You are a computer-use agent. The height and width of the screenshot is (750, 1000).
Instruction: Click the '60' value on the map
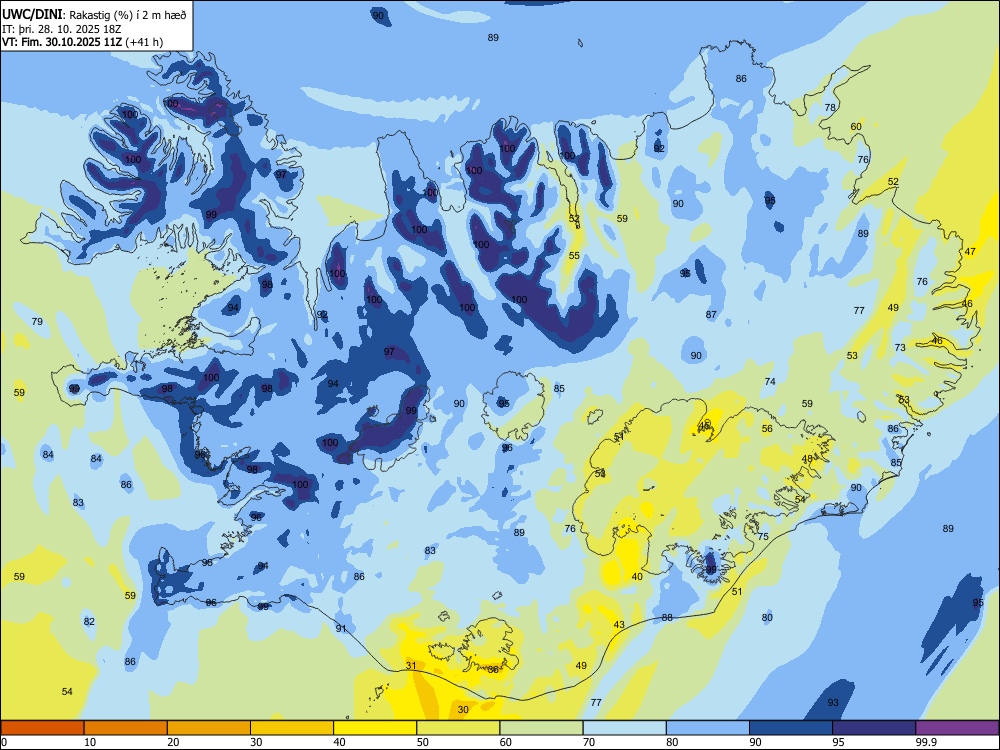tap(856, 126)
